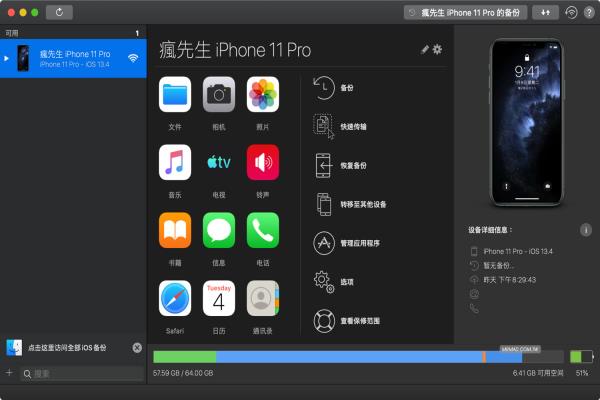
Task: Select Transfer to another device (转移至其他设备)
Action: tap(350, 204)
